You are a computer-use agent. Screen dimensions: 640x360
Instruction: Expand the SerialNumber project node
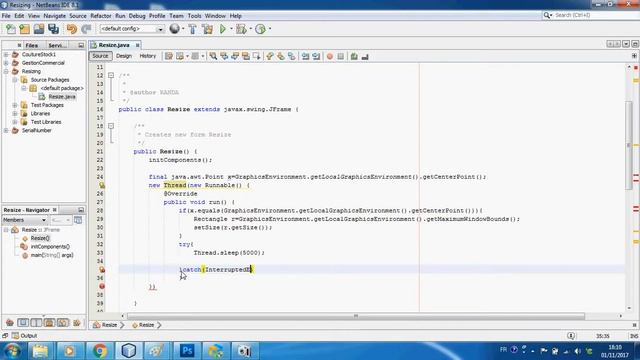click(x=6, y=130)
